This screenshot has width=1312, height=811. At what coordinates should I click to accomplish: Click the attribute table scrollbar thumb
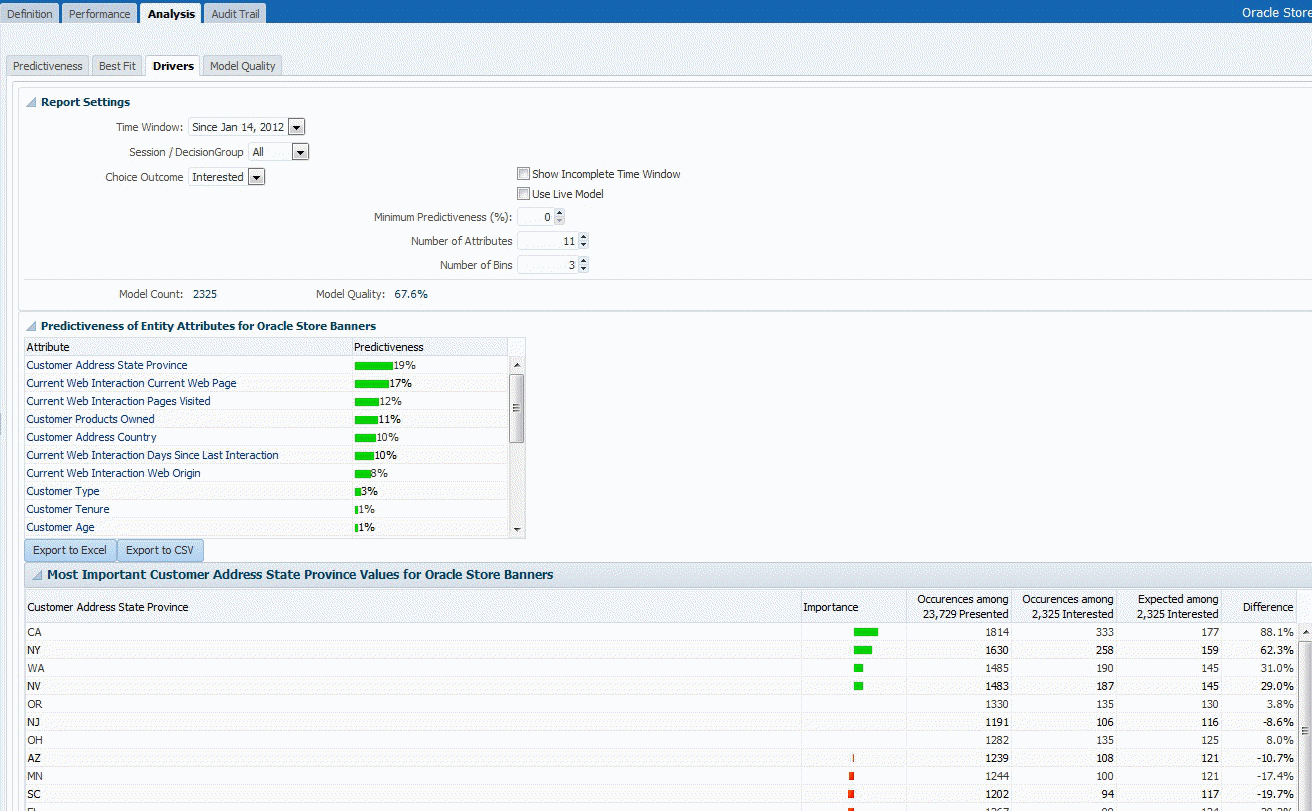[517, 408]
